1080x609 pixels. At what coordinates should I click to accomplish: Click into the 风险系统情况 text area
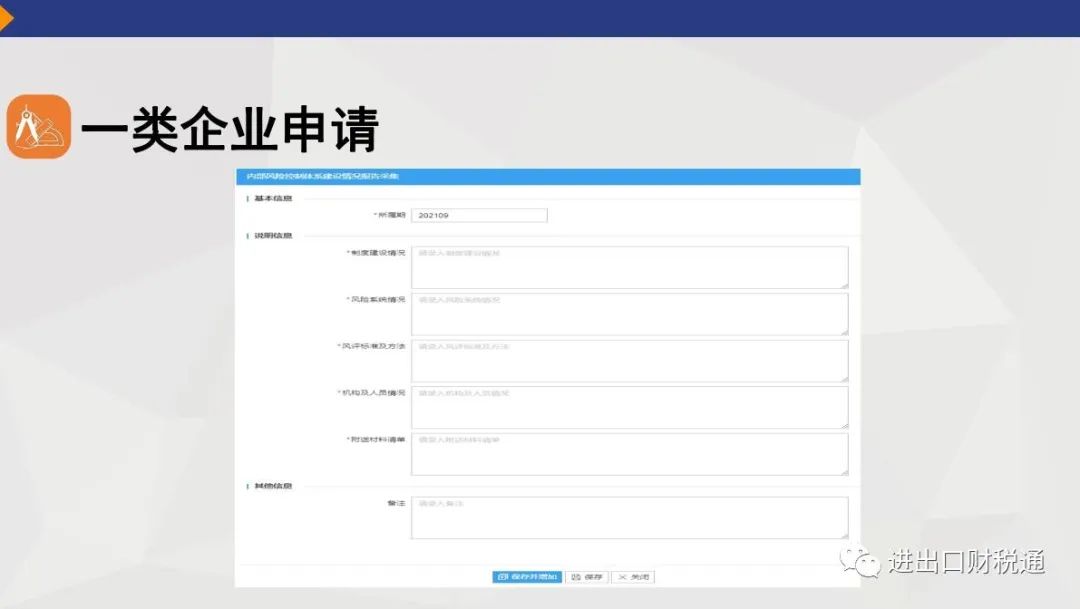(630, 314)
